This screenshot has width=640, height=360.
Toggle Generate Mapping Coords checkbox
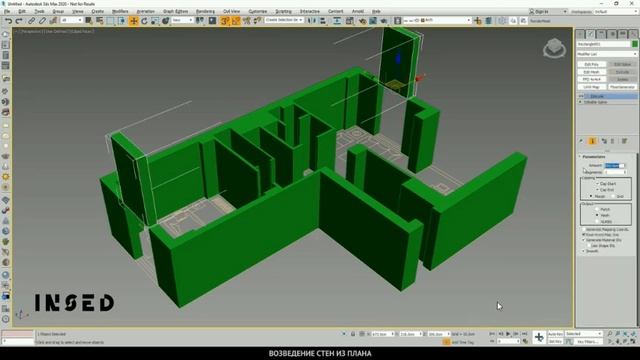point(584,230)
